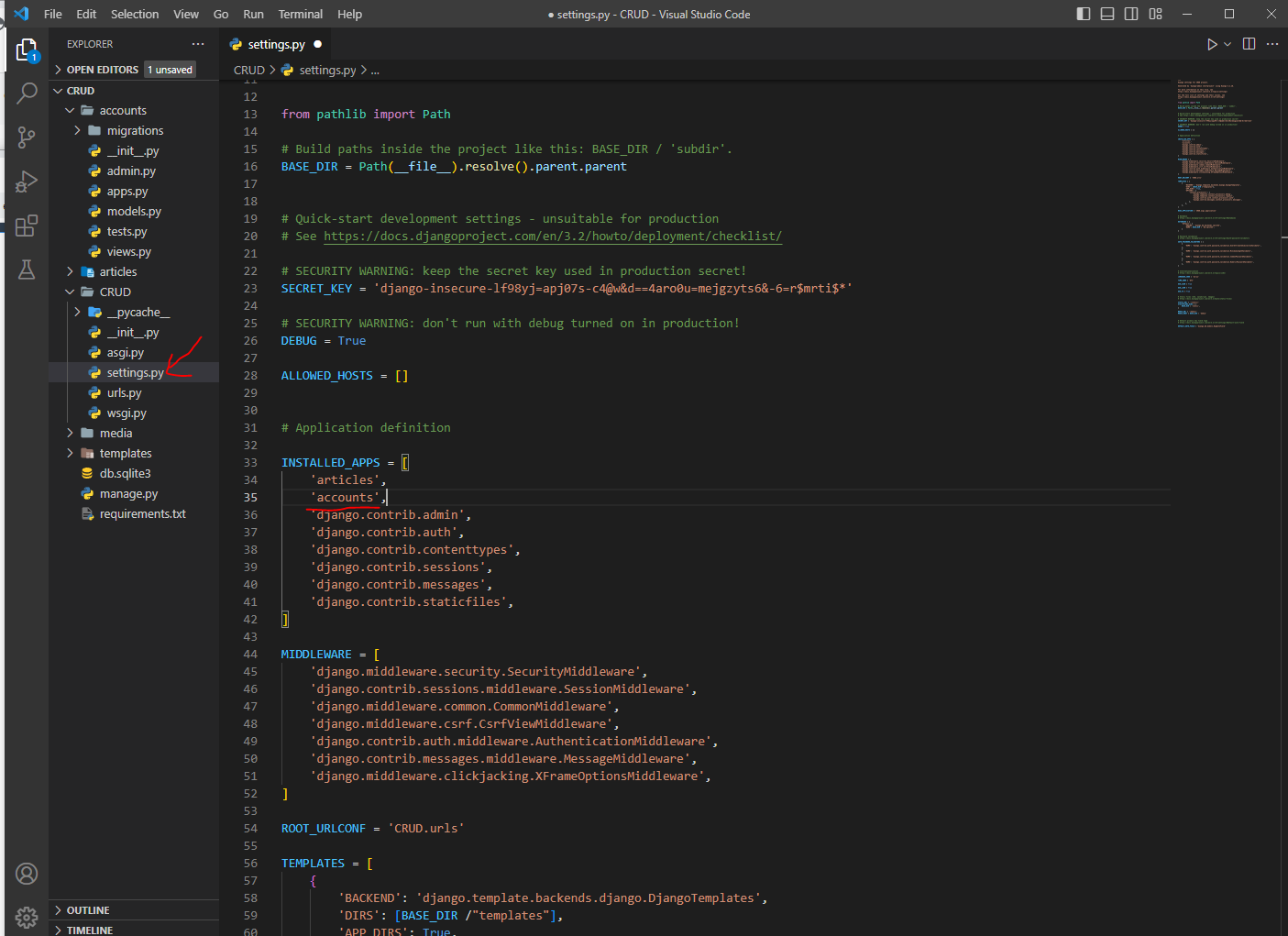Open the Selection menu
The height and width of the screenshot is (936, 1288).
pyautogui.click(x=135, y=14)
